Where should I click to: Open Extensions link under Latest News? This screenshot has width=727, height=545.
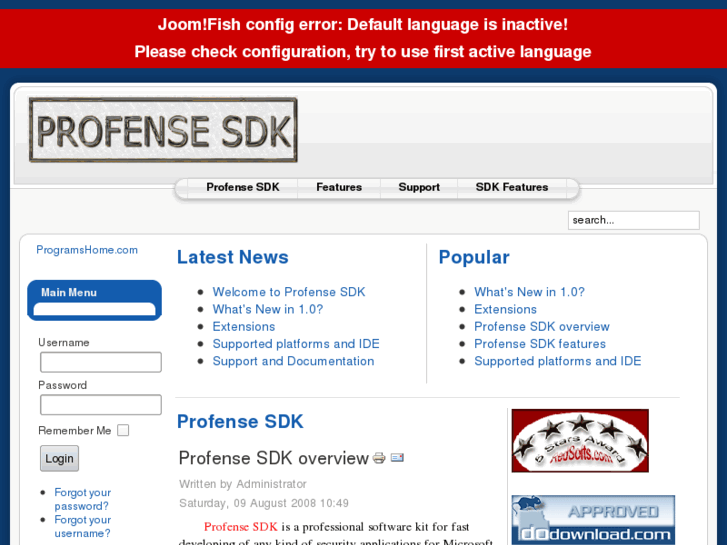pos(244,327)
